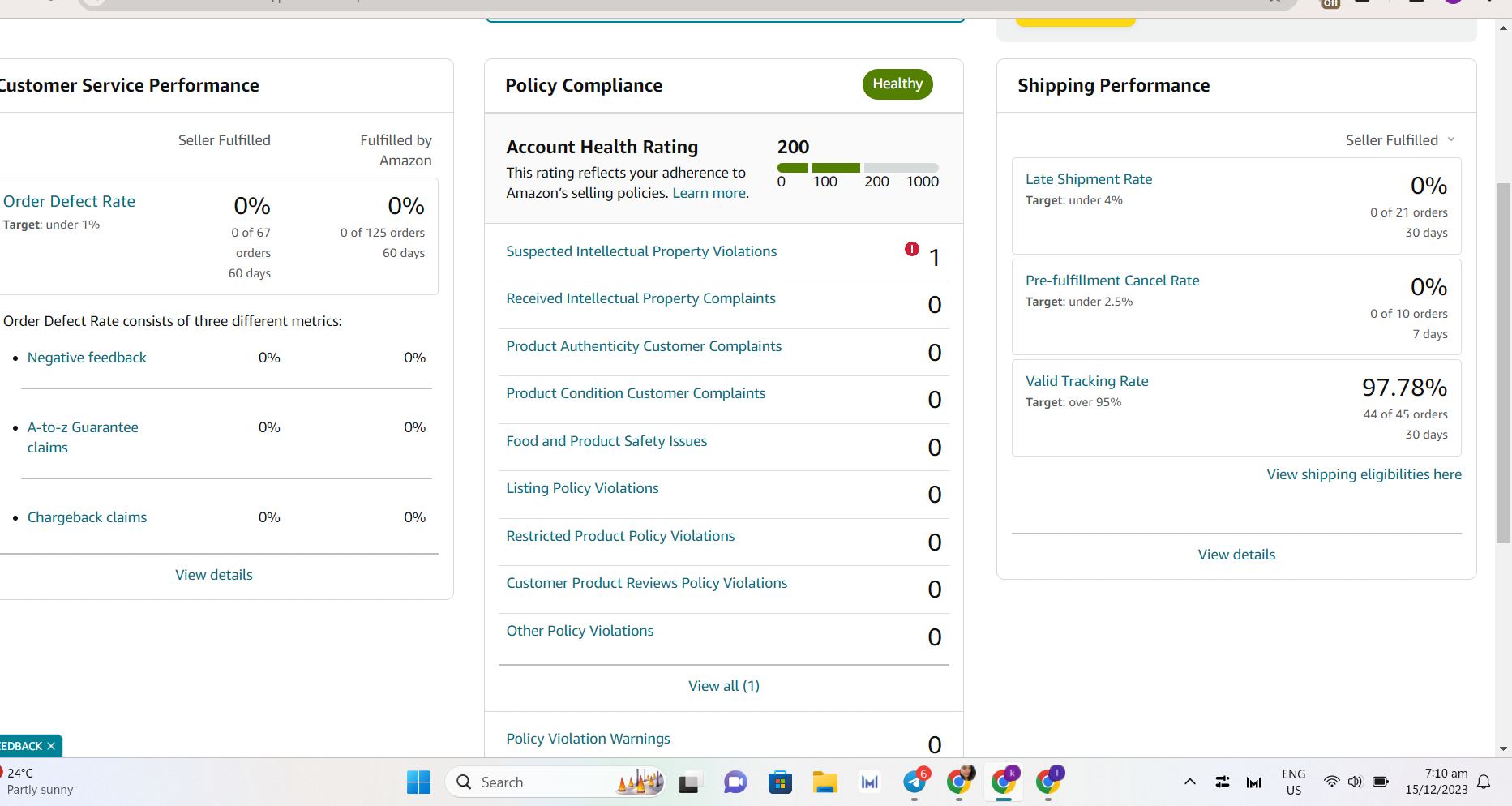This screenshot has height=806, width=1512.
Task: Click the Learn more link for Account Health Rating
Action: [x=709, y=193]
